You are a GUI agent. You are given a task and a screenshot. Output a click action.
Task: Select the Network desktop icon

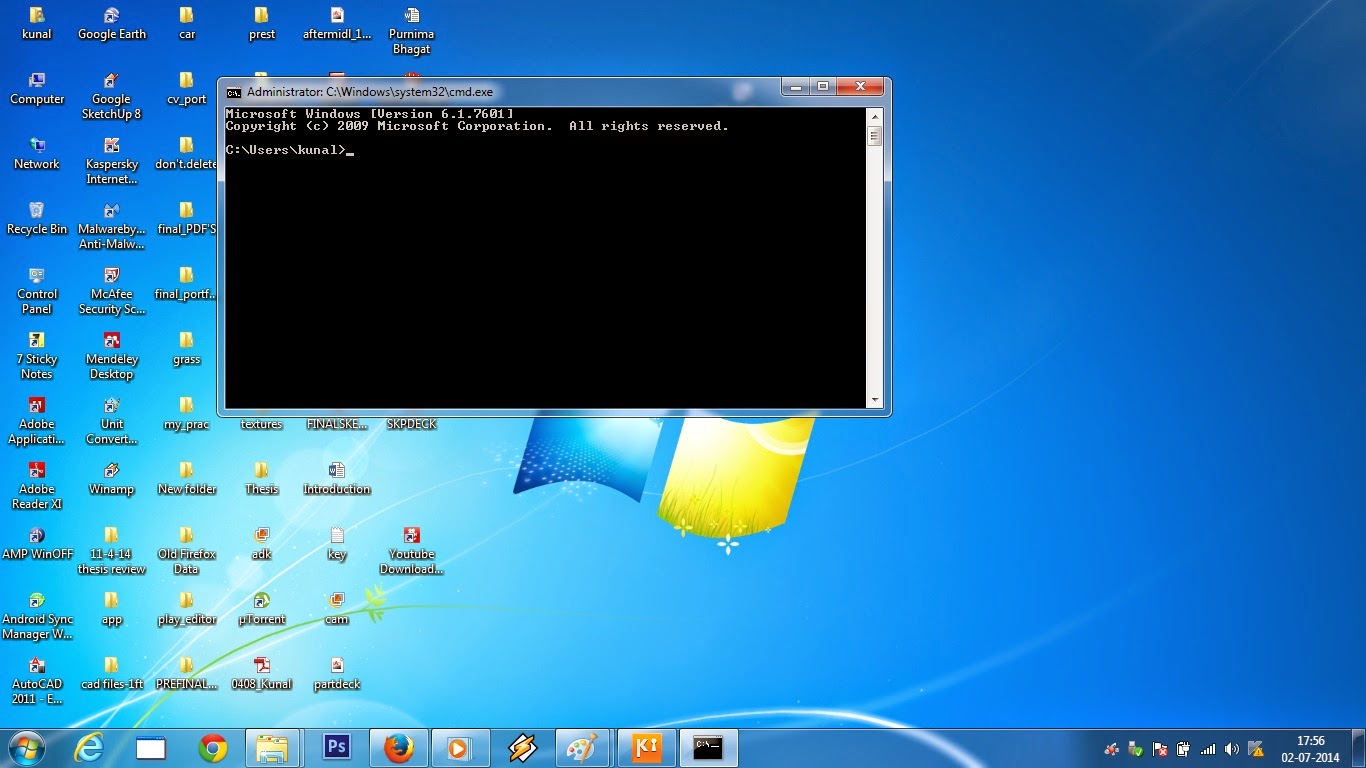click(37, 154)
